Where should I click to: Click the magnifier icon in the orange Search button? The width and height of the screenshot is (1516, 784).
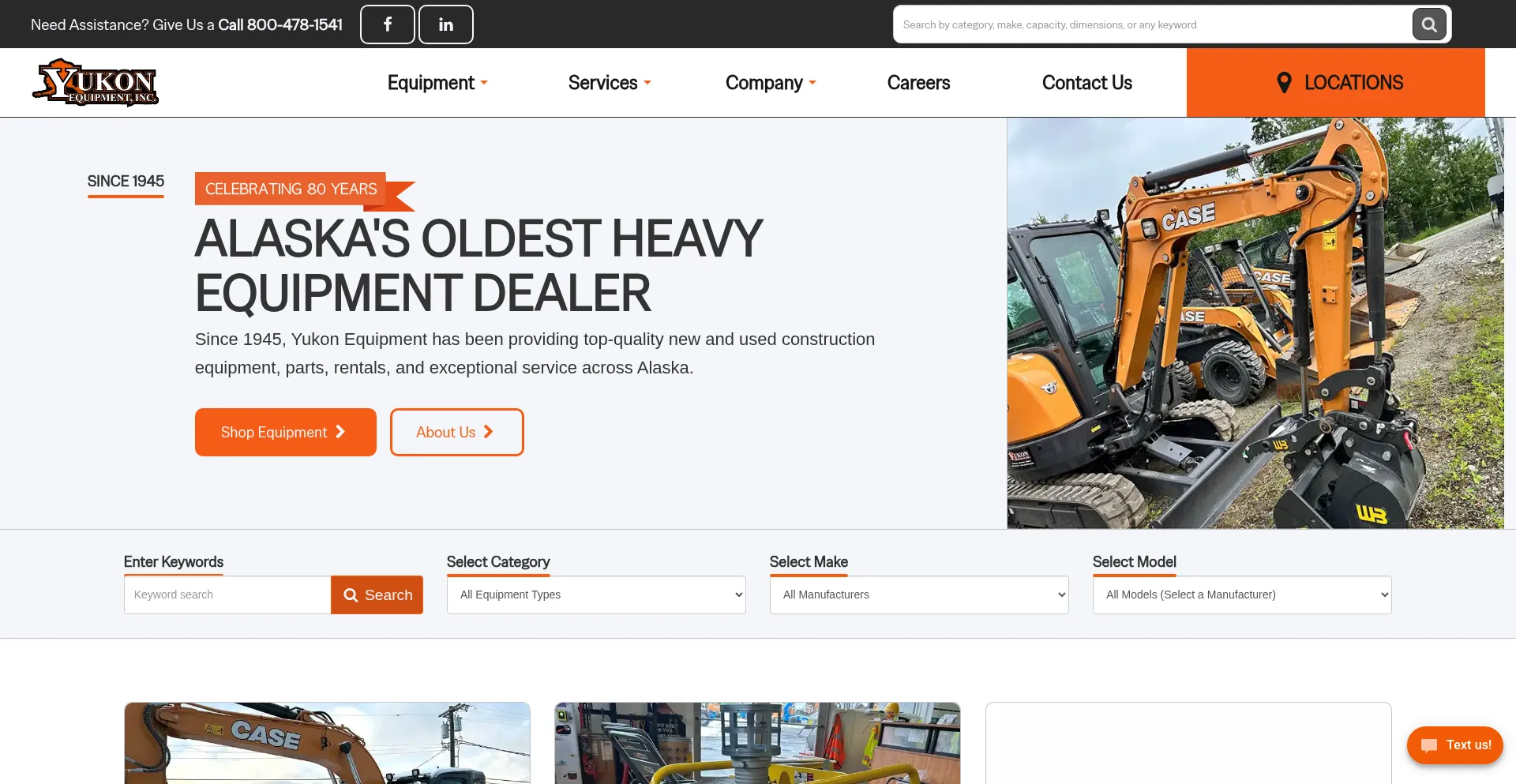point(351,595)
